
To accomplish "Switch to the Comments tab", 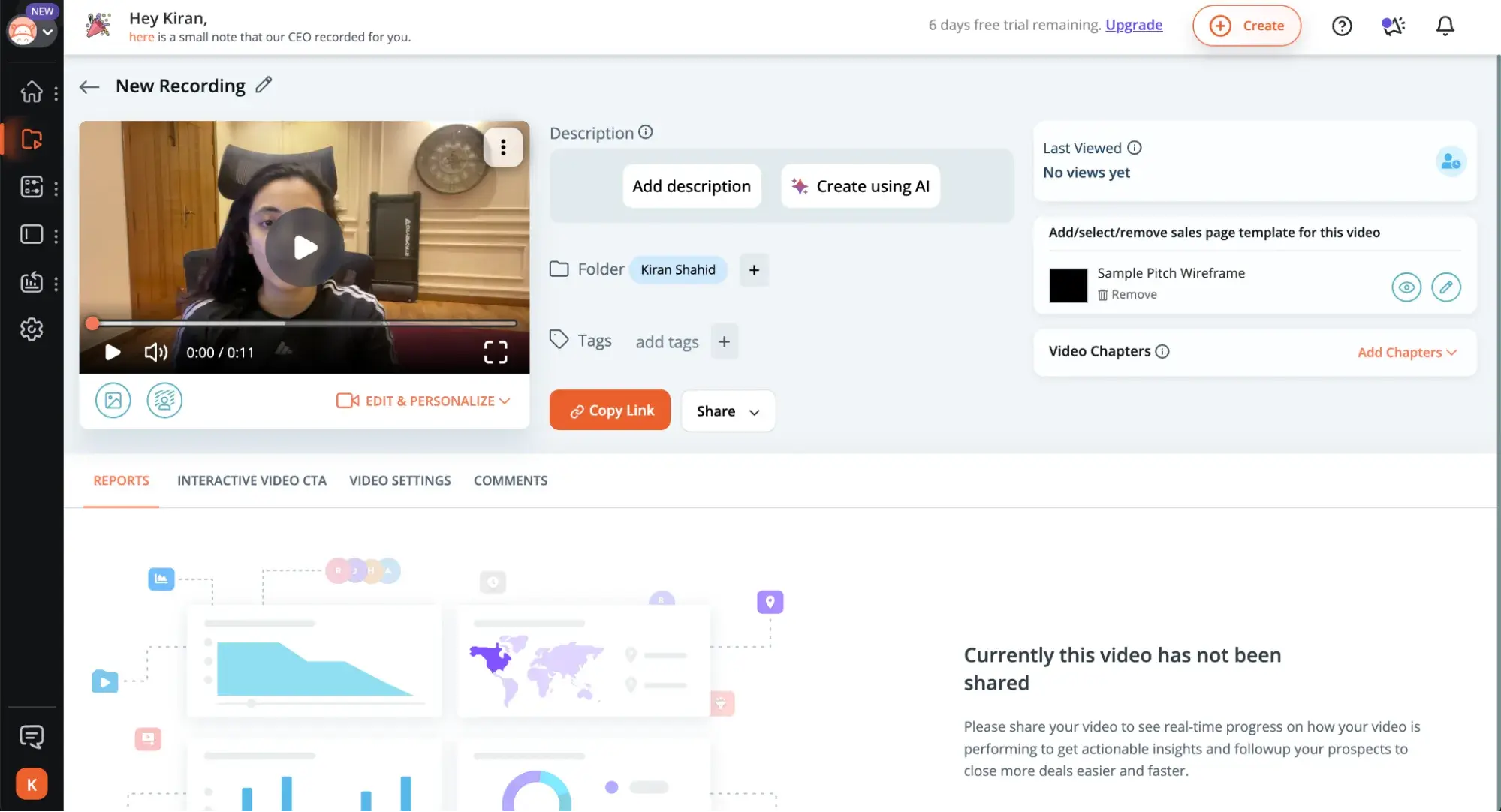I will [511, 481].
